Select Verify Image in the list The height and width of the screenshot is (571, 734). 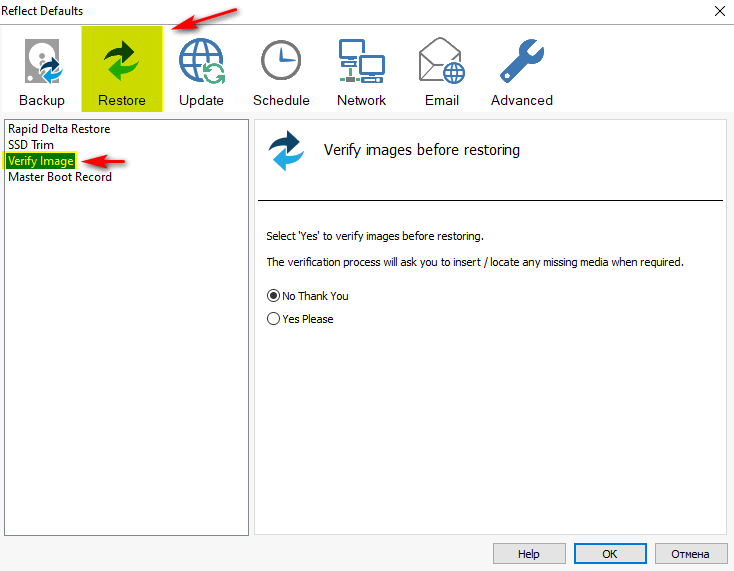click(x=41, y=161)
